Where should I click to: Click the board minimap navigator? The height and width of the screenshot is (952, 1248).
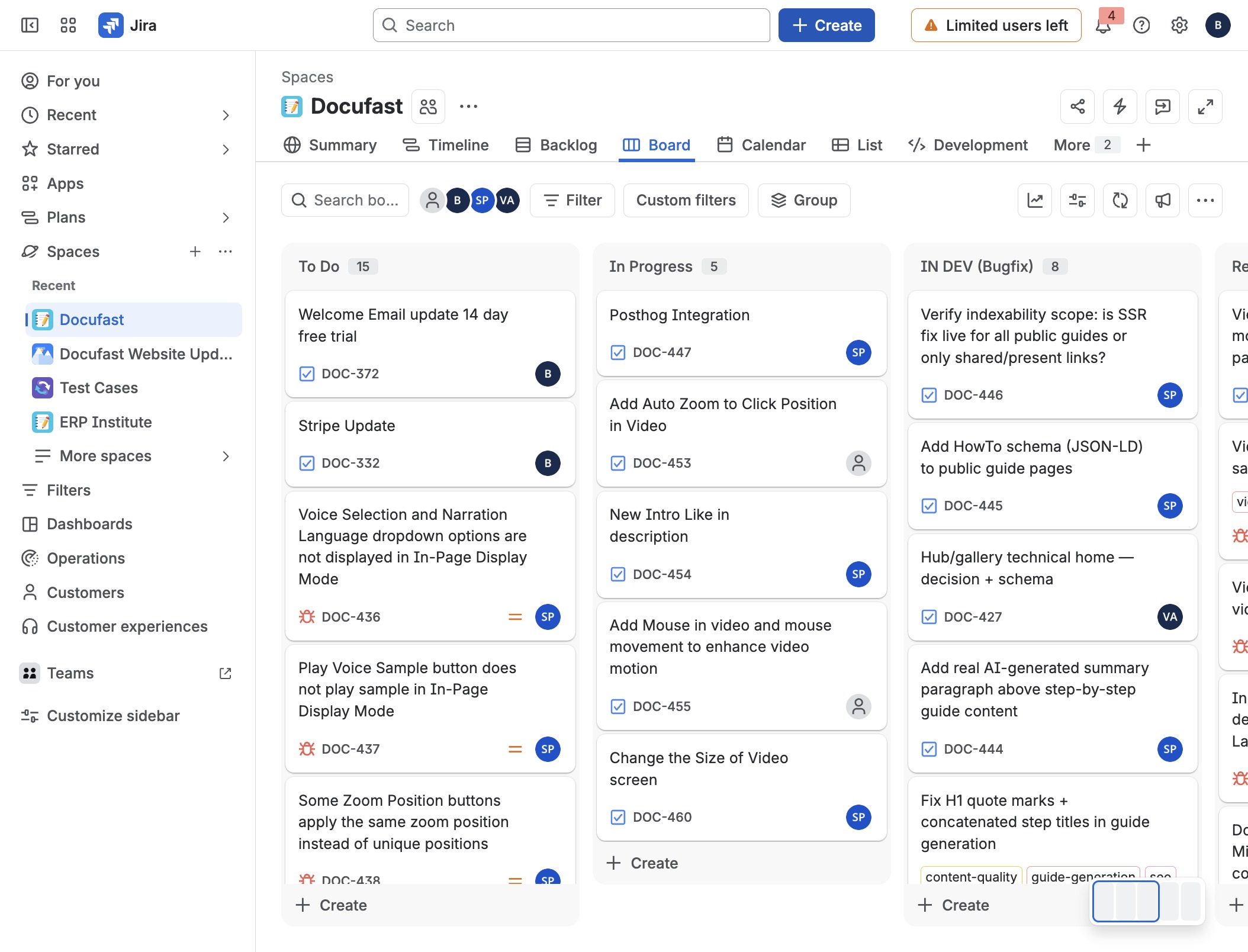[1147, 901]
